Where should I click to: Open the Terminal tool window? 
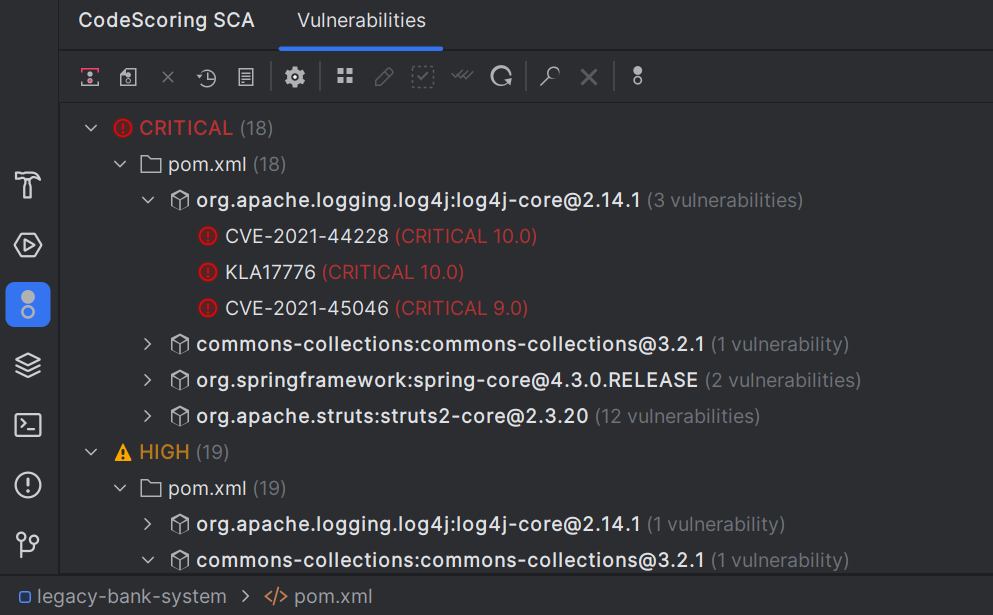(x=27, y=425)
